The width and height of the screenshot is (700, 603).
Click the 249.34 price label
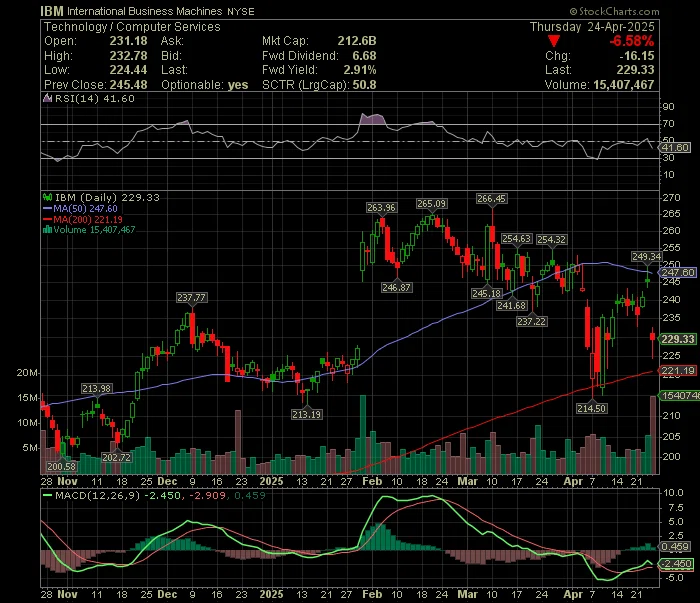(646, 257)
